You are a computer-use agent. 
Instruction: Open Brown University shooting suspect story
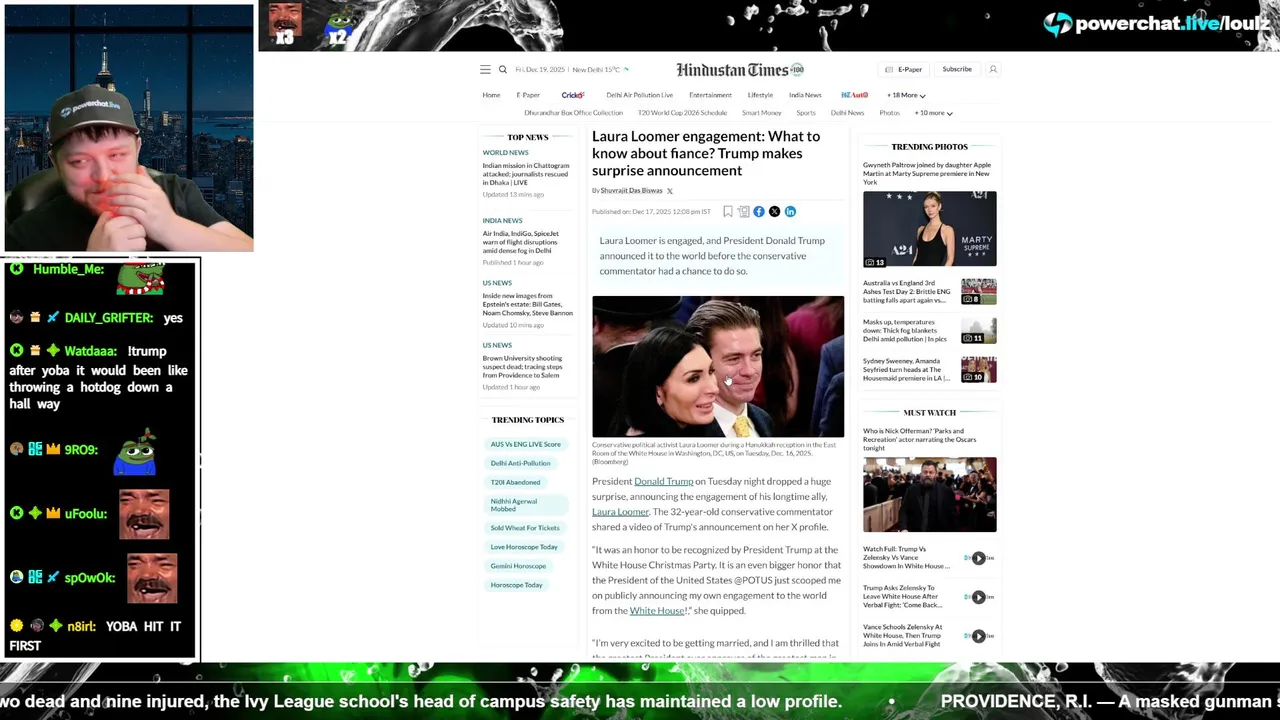pos(522,367)
